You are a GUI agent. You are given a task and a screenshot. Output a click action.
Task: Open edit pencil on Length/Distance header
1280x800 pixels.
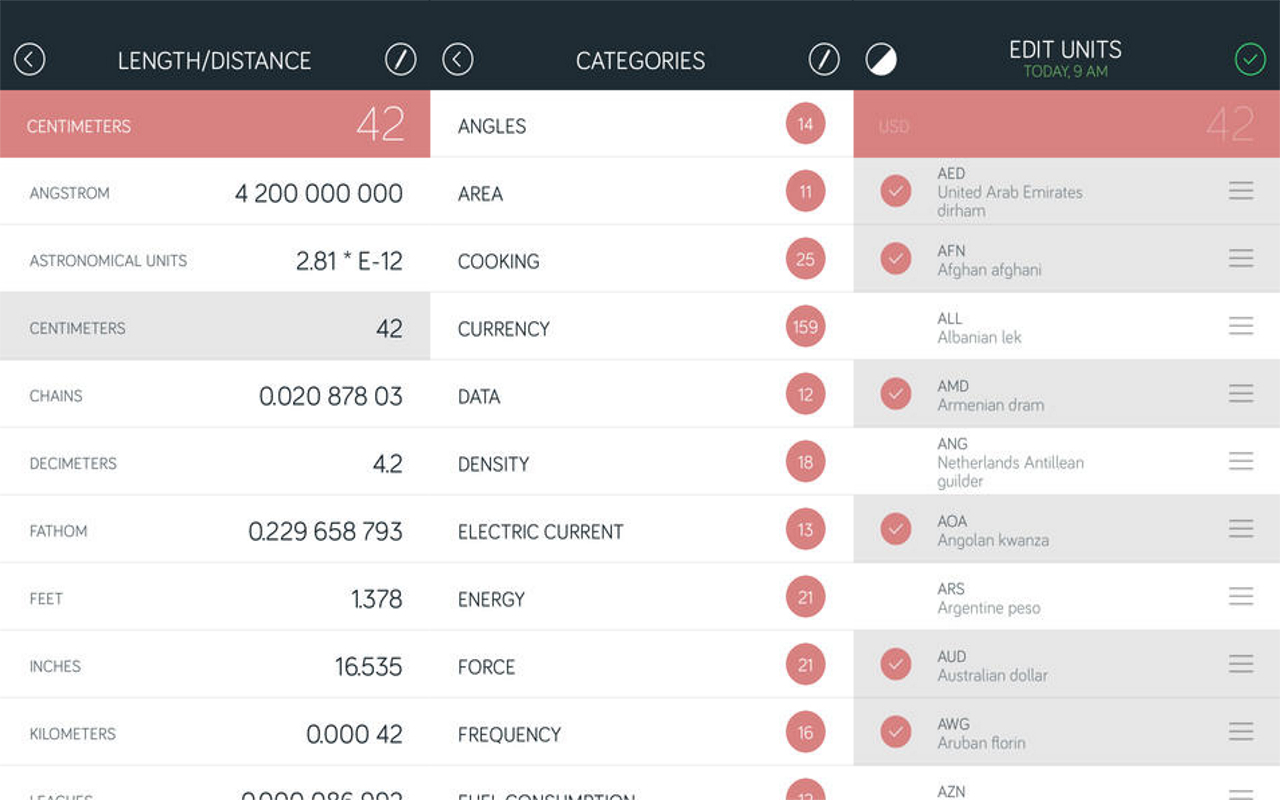point(401,60)
